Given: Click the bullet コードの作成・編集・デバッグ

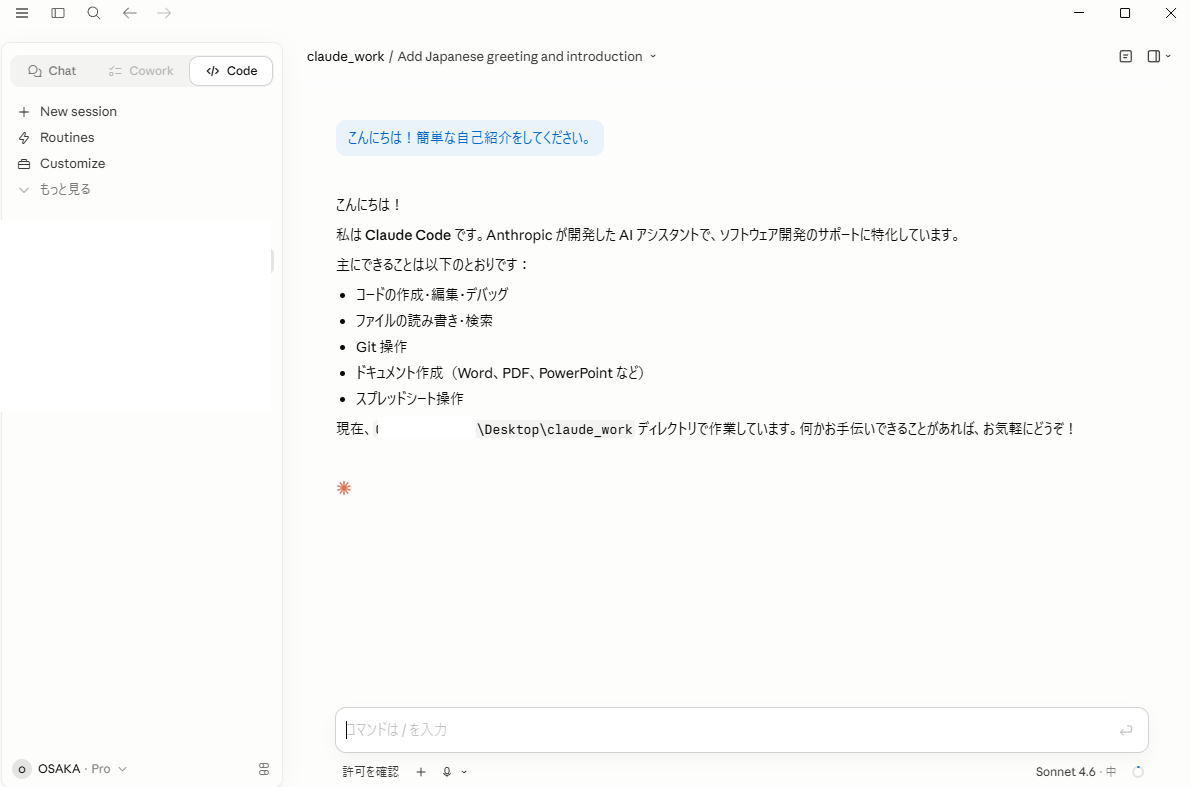Looking at the screenshot, I should pyautogui.click(x=431, y=295).
